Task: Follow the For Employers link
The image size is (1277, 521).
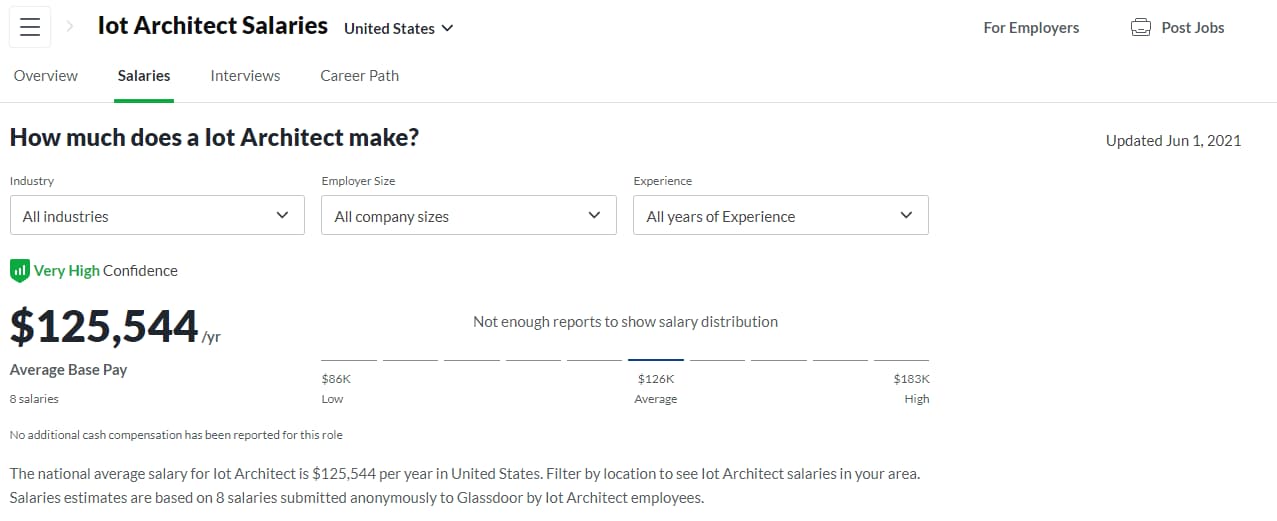Action: point(1031,28)
